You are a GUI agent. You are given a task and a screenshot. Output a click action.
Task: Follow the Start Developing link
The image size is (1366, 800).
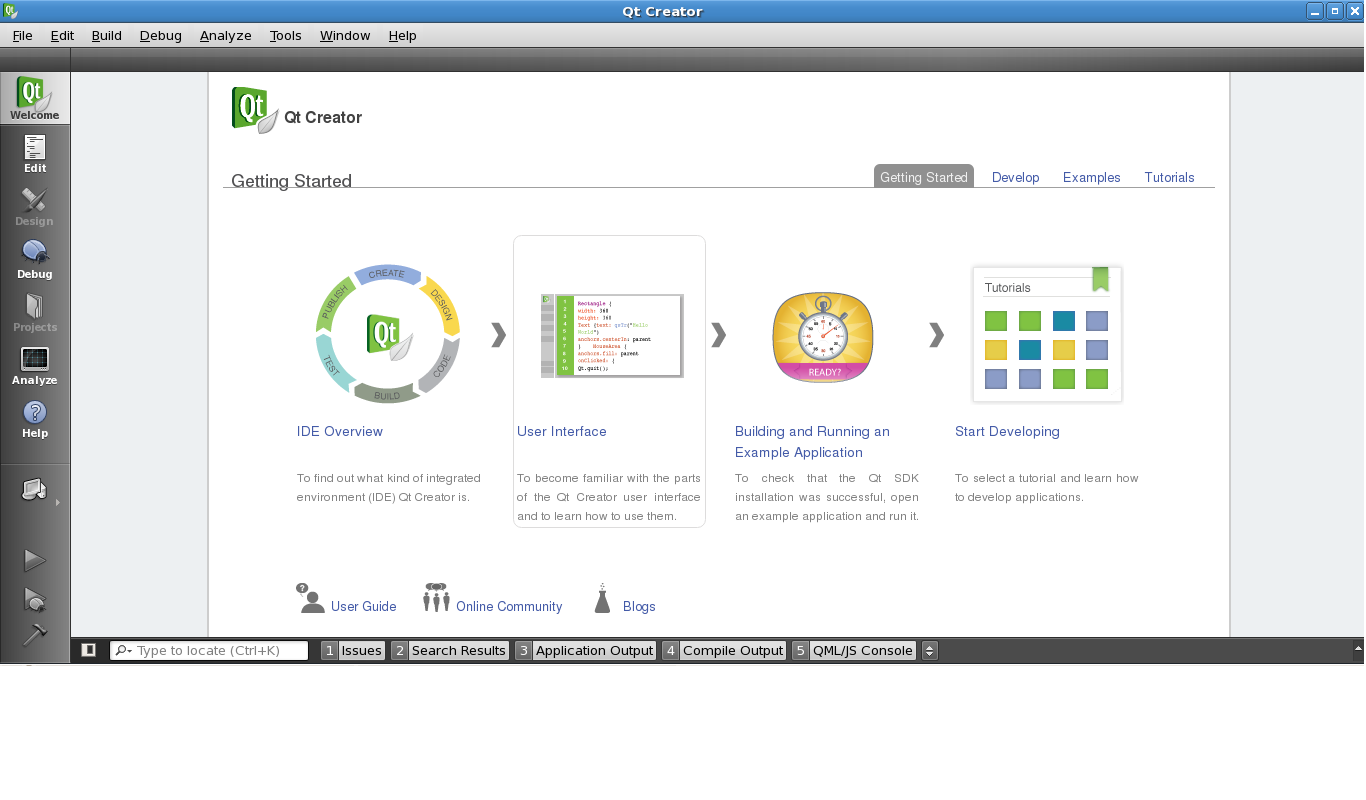(x=1007, y=431)
